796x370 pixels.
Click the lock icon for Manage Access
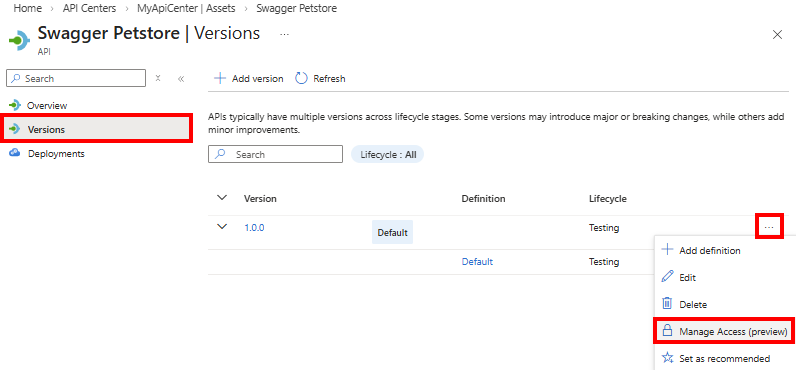click(668, 331)
